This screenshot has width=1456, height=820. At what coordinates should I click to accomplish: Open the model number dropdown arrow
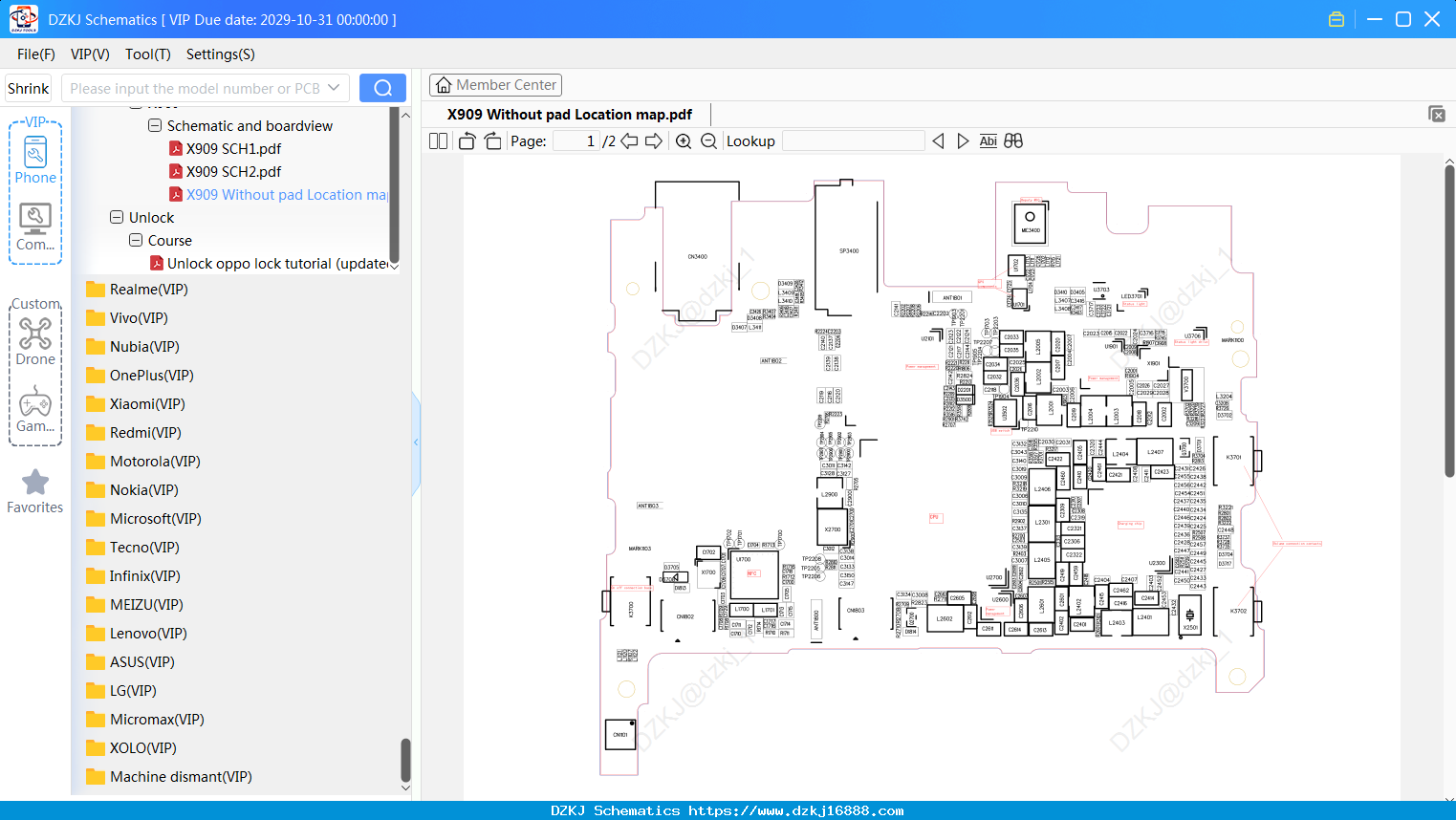coord(334,88)
